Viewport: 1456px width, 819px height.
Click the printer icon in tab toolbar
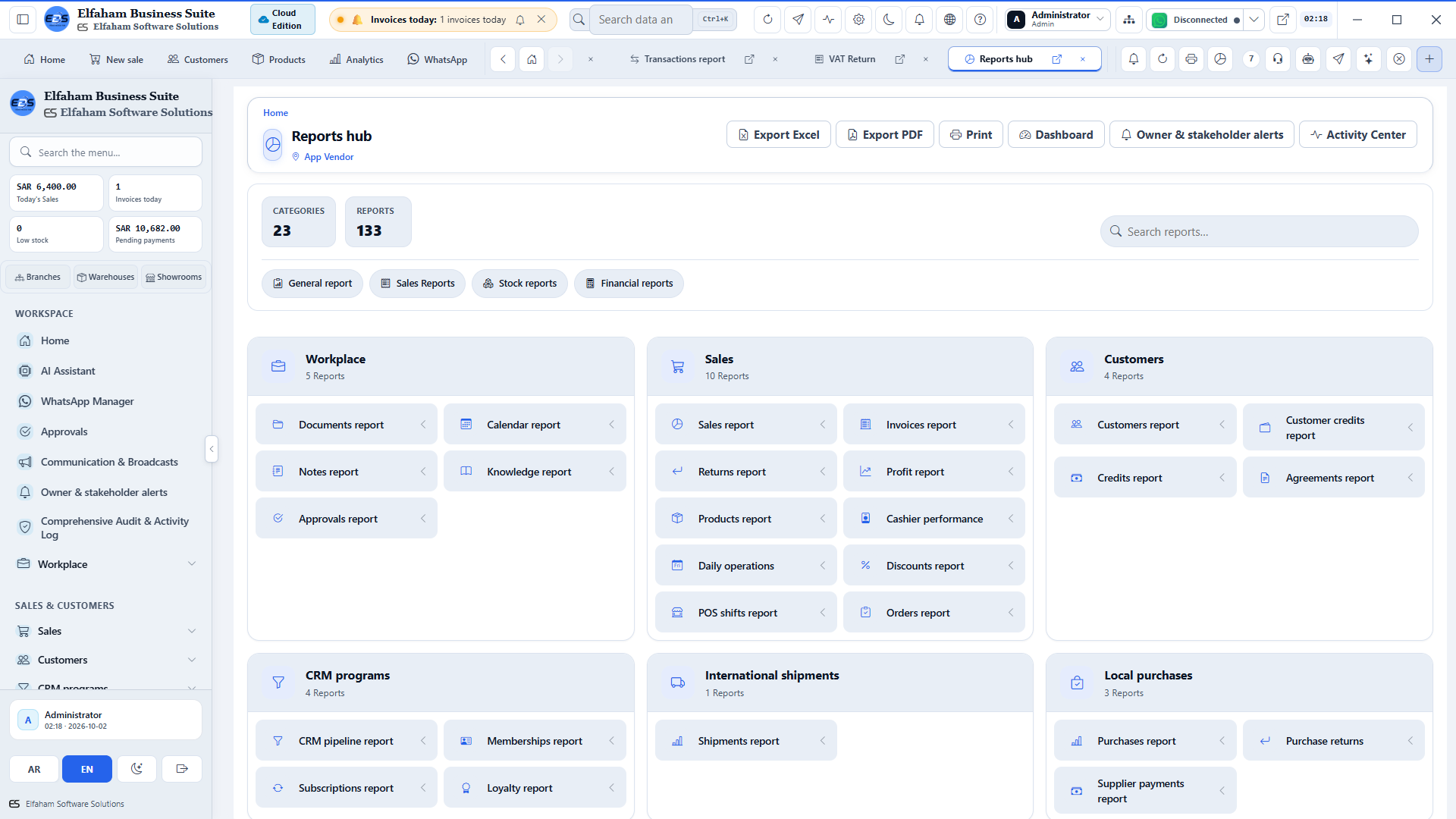(x=1191, y=59)
